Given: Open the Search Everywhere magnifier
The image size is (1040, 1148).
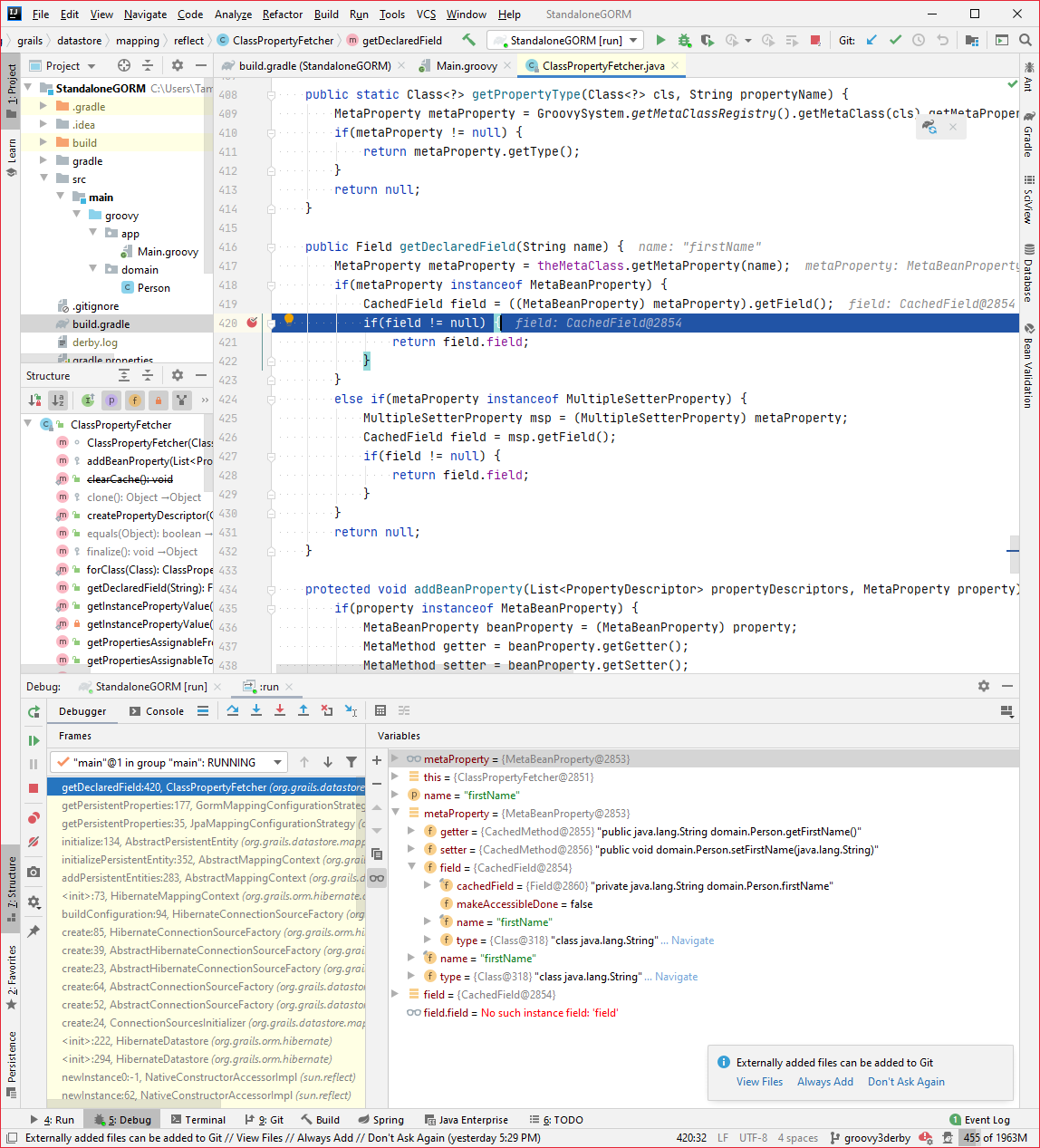Looking at the screenshot, I should tap(1026, 40).
